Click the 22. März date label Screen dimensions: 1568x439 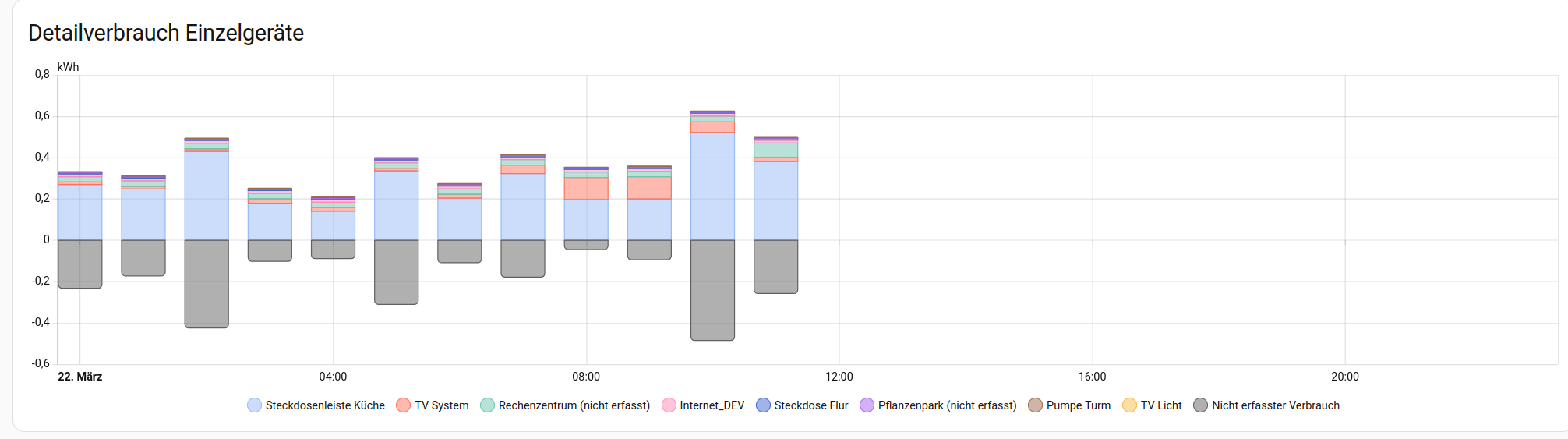click(x=80, y=377)
